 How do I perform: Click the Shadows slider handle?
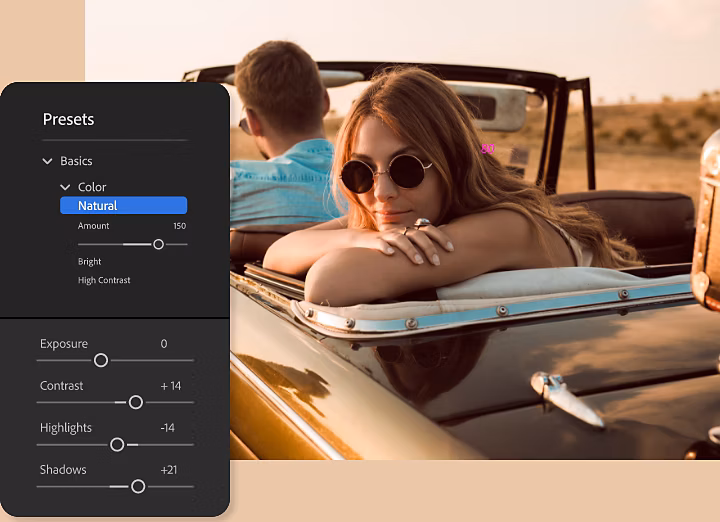[x=138, y=486]
